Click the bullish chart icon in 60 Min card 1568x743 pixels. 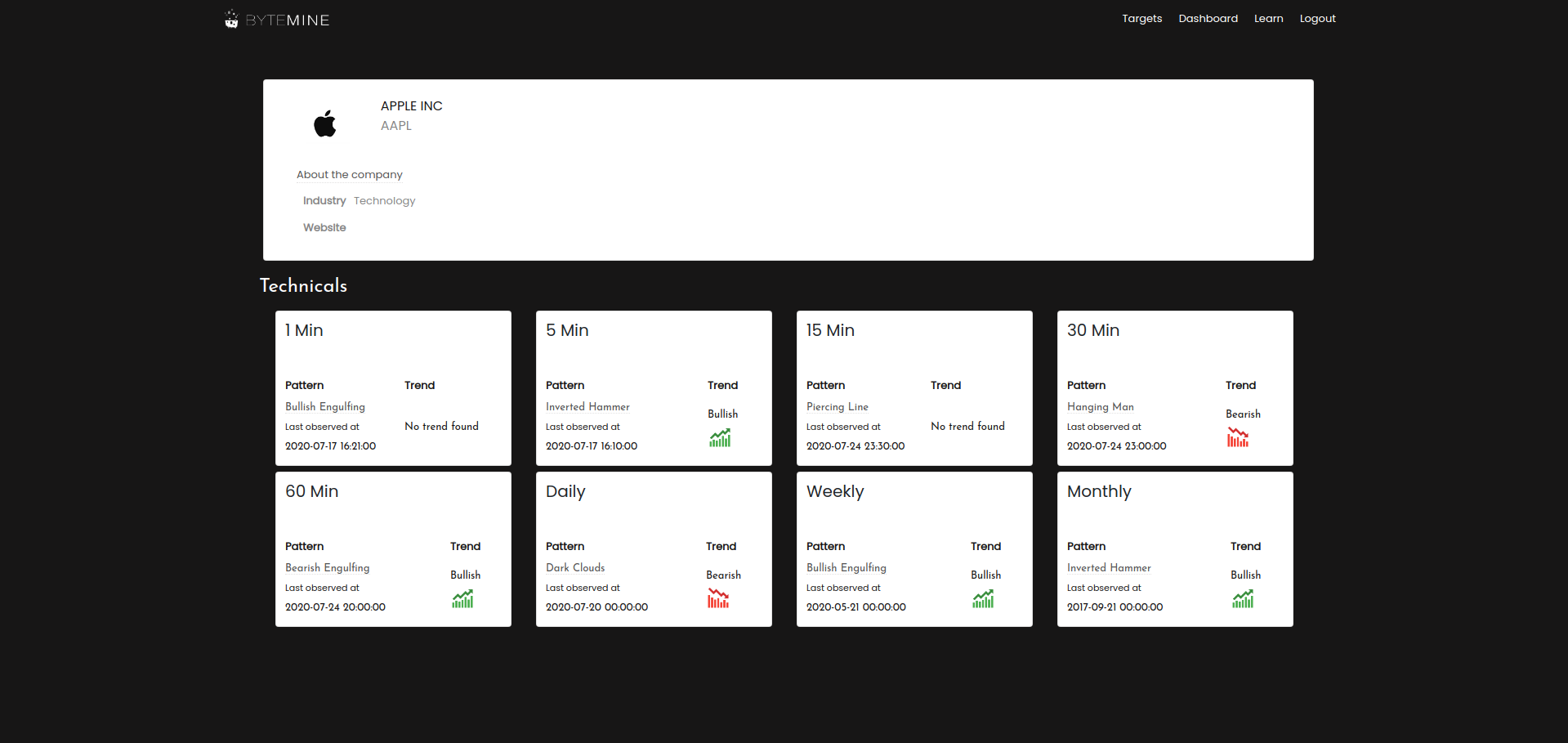(x=462, y=599)
